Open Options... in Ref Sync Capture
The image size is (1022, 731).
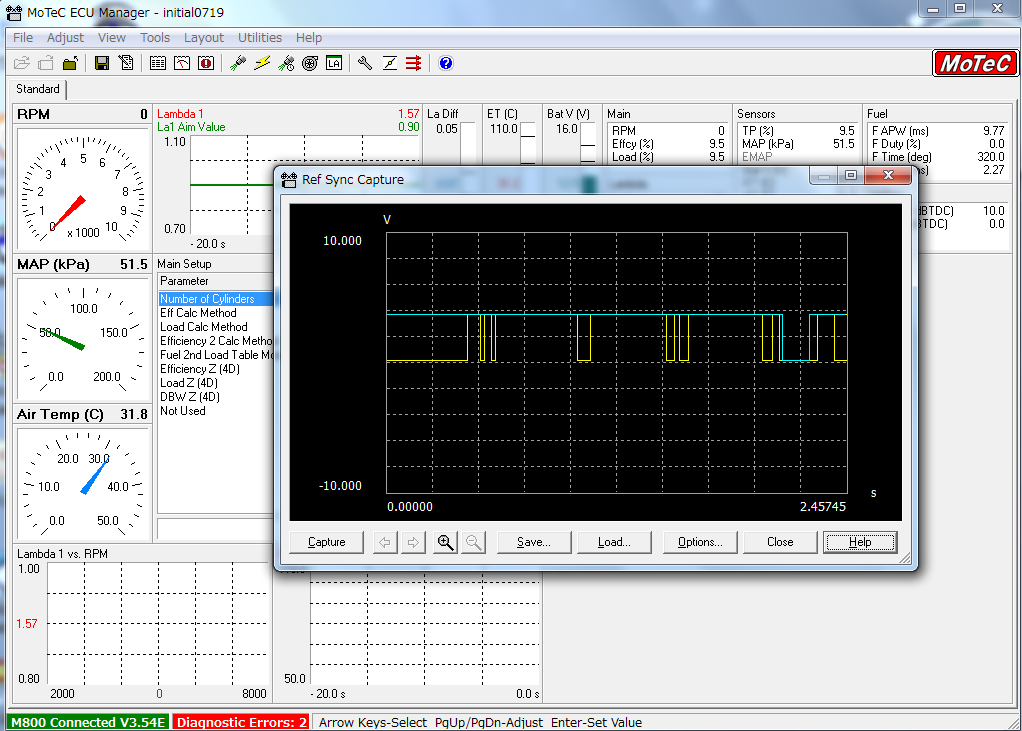click(x=700, y=542)
